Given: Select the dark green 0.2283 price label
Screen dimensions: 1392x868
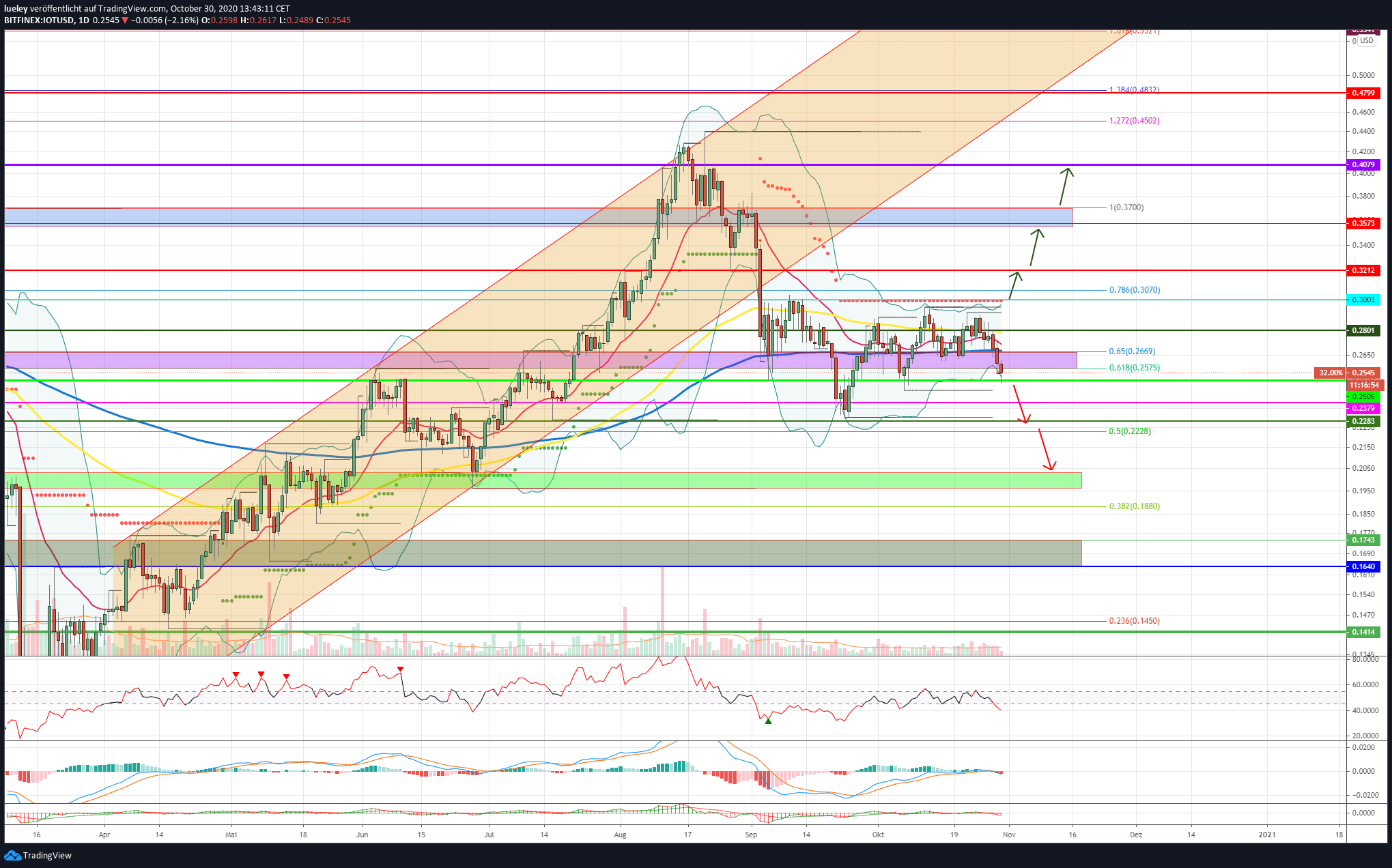Looking at the screenshot, I should coord(1363,421).
